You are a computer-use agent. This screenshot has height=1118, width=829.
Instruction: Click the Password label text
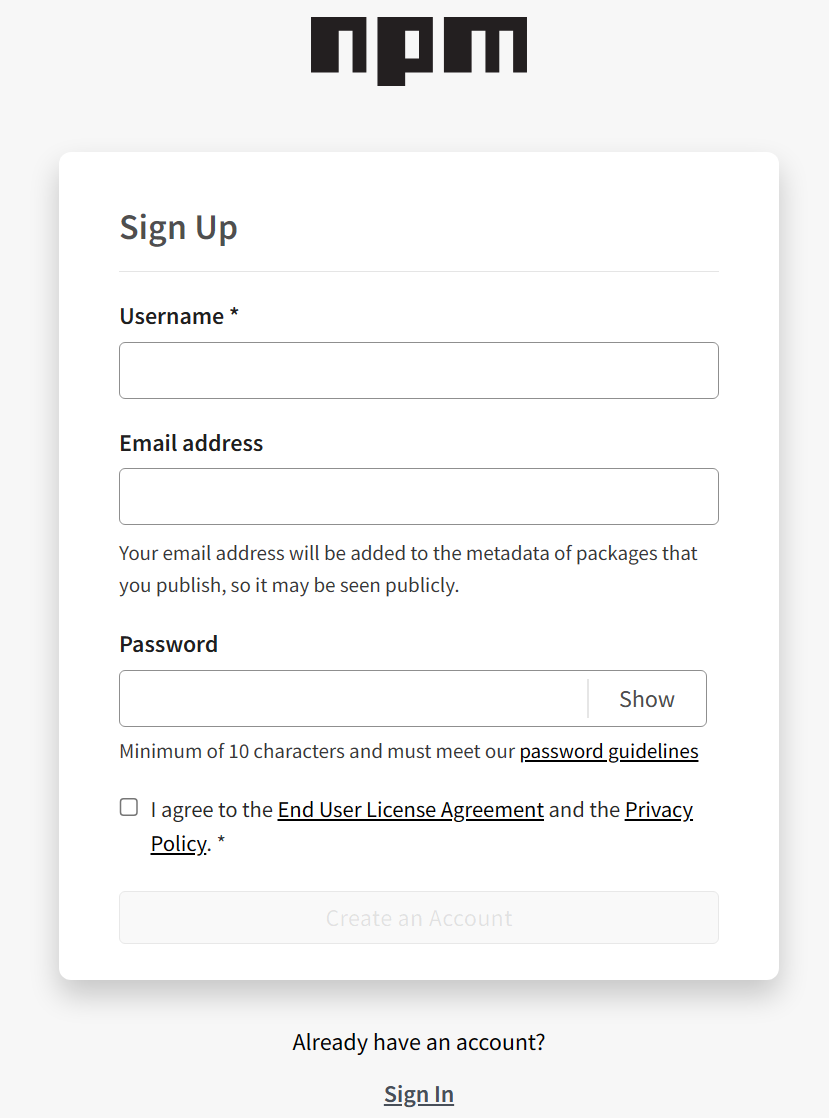tap(168, 644)
